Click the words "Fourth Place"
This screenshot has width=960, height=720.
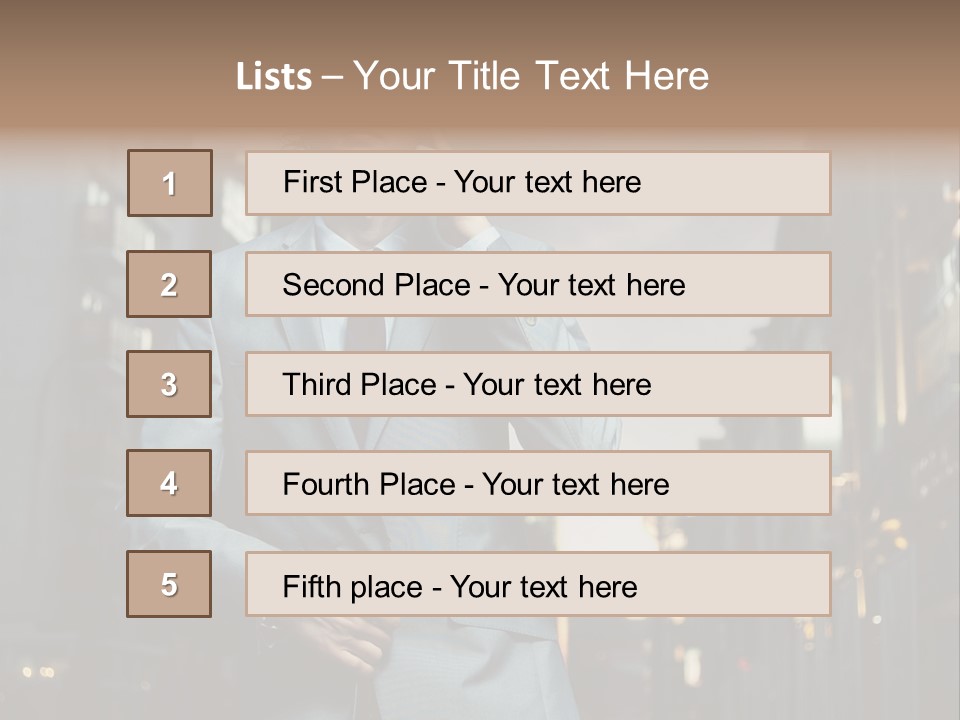(368, 485)
